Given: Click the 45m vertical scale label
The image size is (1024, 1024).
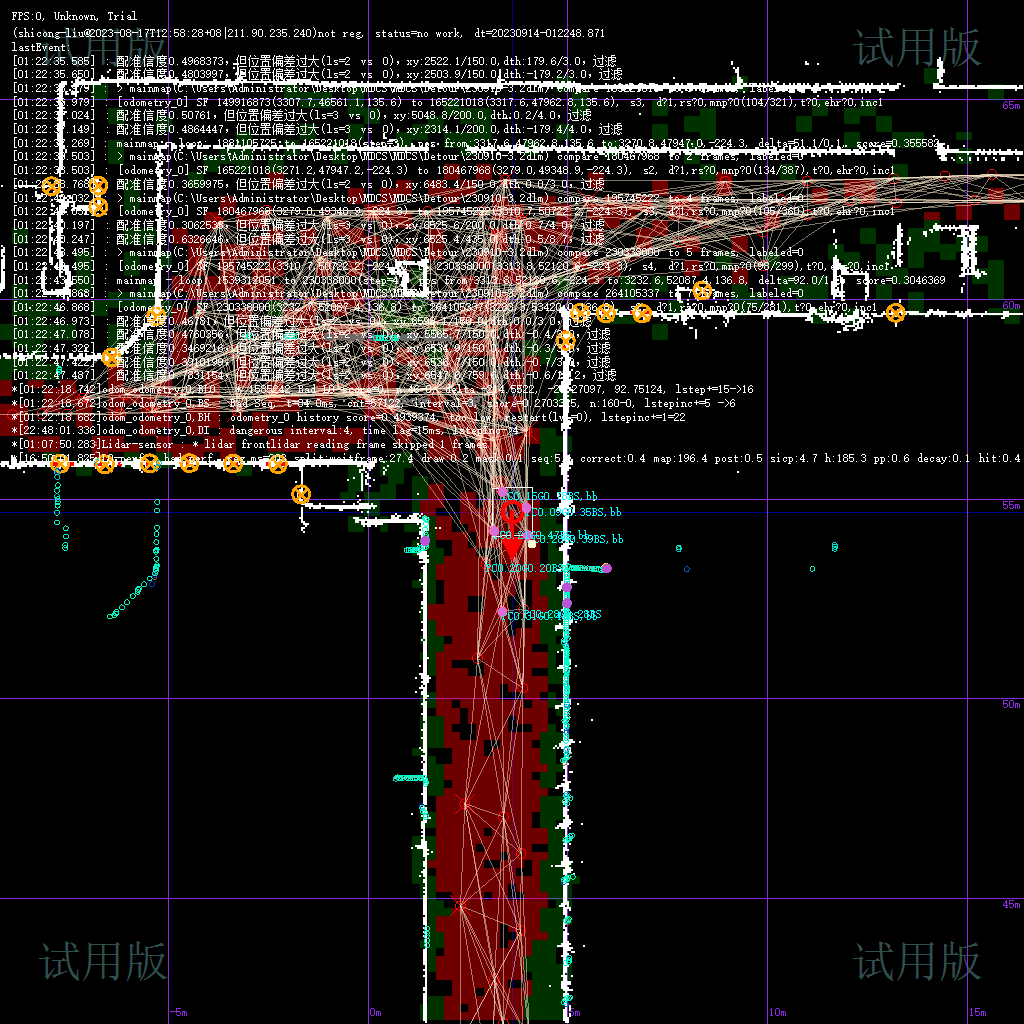Looking at the screenshot, I should 1010,904.
